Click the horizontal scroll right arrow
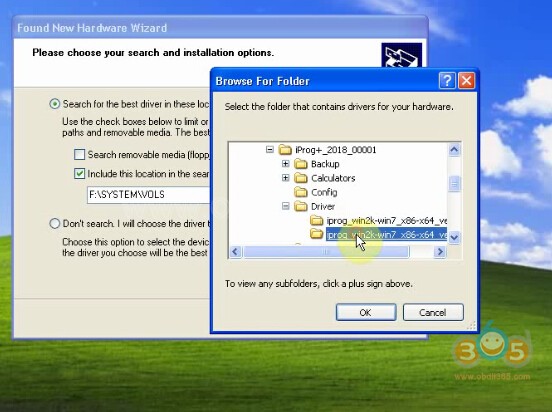 pyautogui.click(x=440, y=251)
